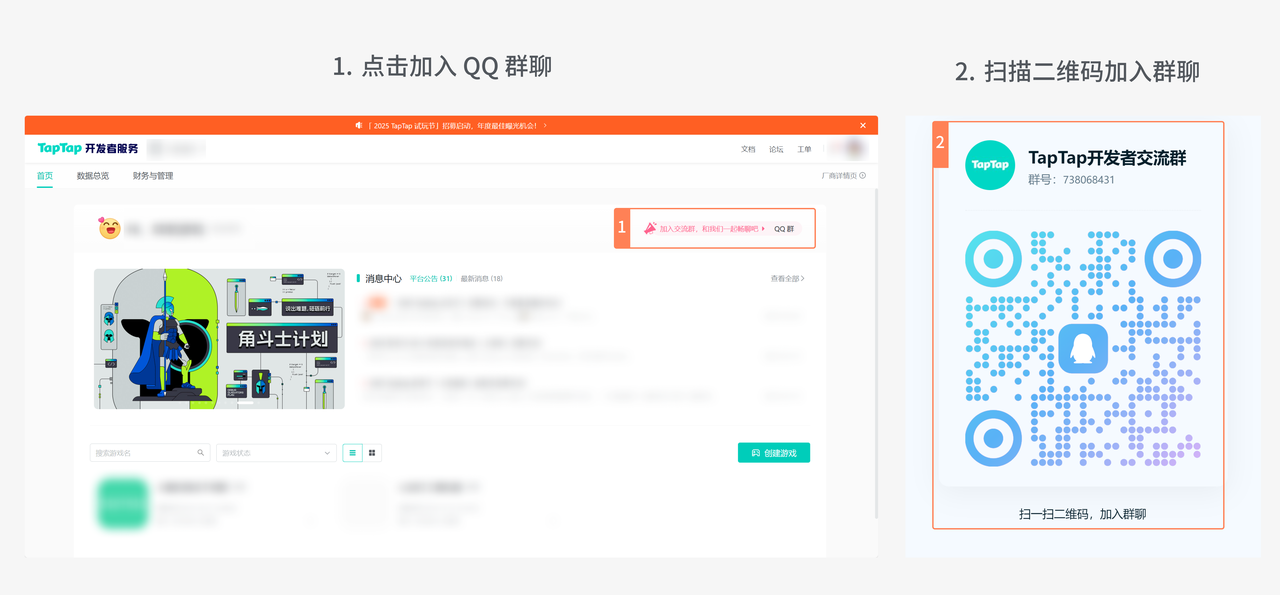Open the 工单 link in the header
Image resolution: width=1280 pixels, height=595 pixels.
(x=804, y=149)
